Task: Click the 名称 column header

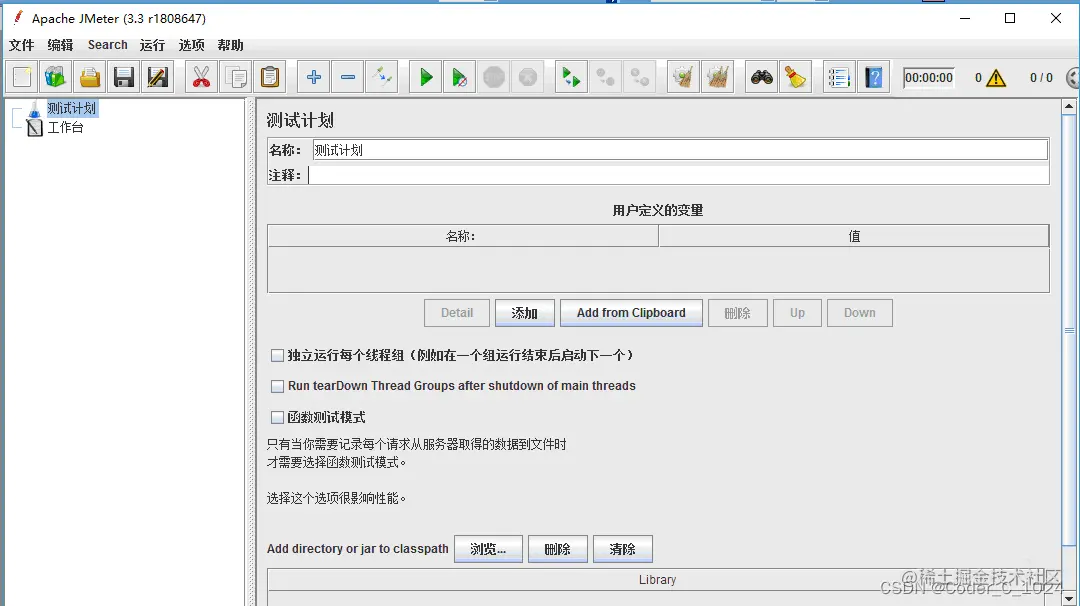Action: (463, 236)
